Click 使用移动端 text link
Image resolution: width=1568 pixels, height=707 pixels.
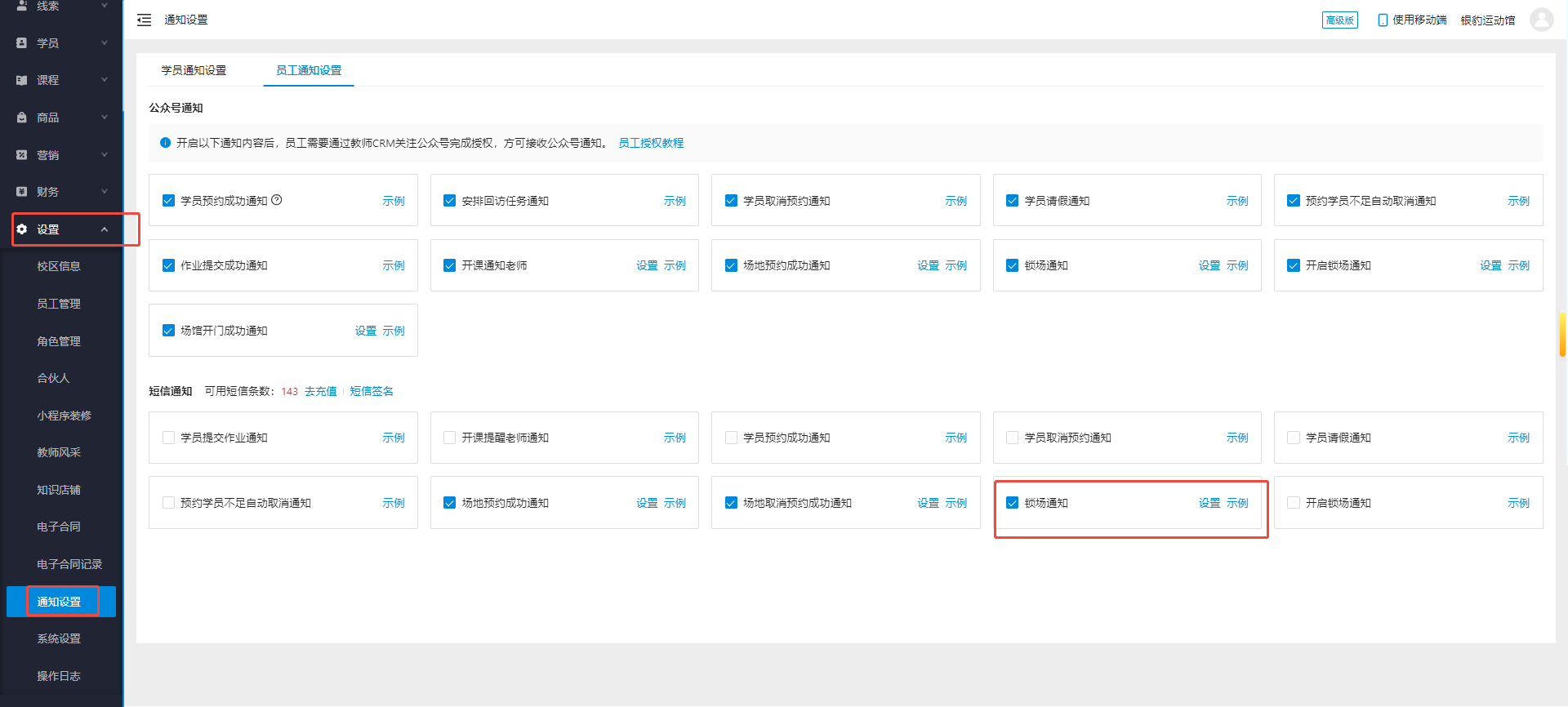pyautogui.click(x=1419, y=20)
